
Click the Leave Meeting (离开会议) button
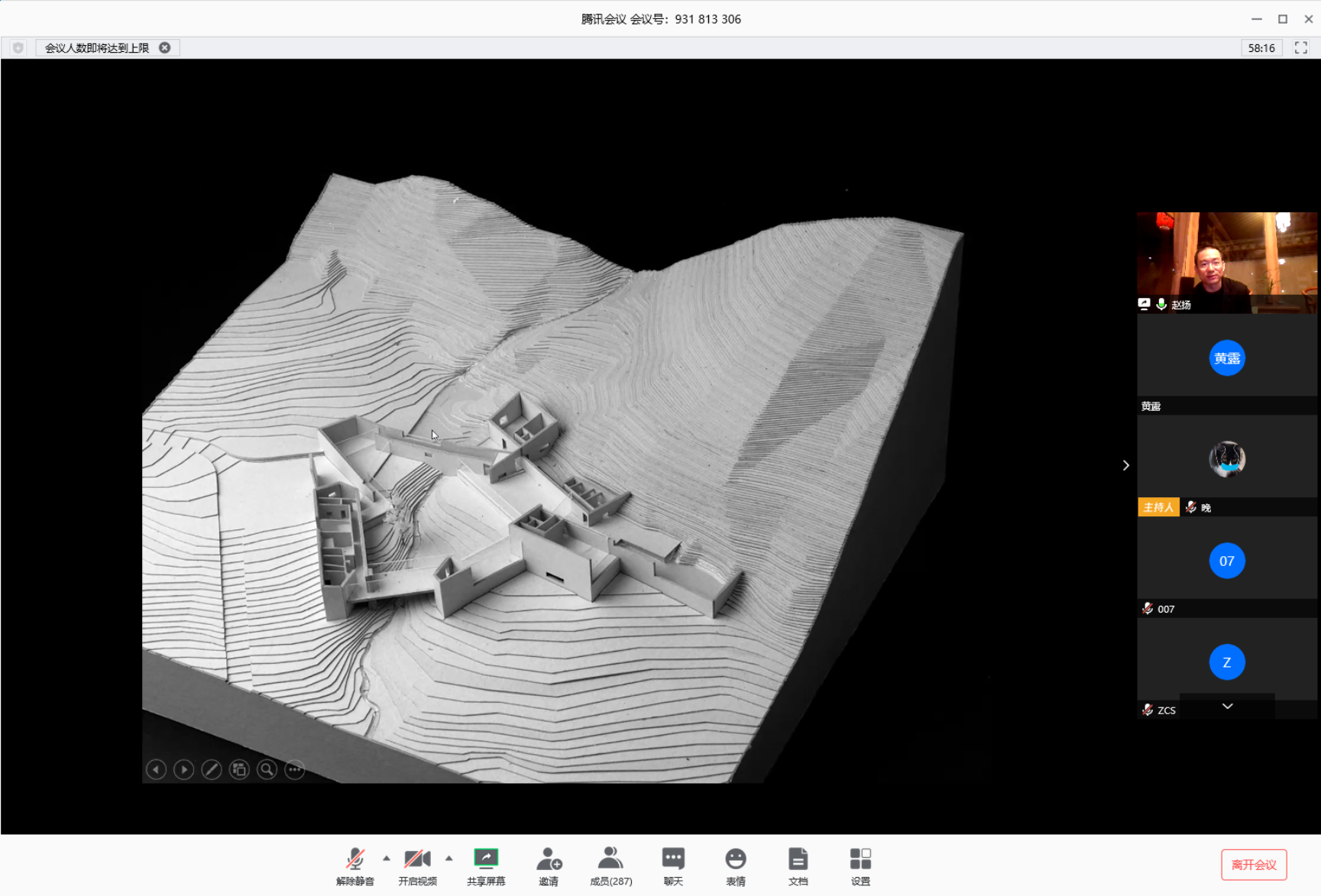(x=1254, y=865)
